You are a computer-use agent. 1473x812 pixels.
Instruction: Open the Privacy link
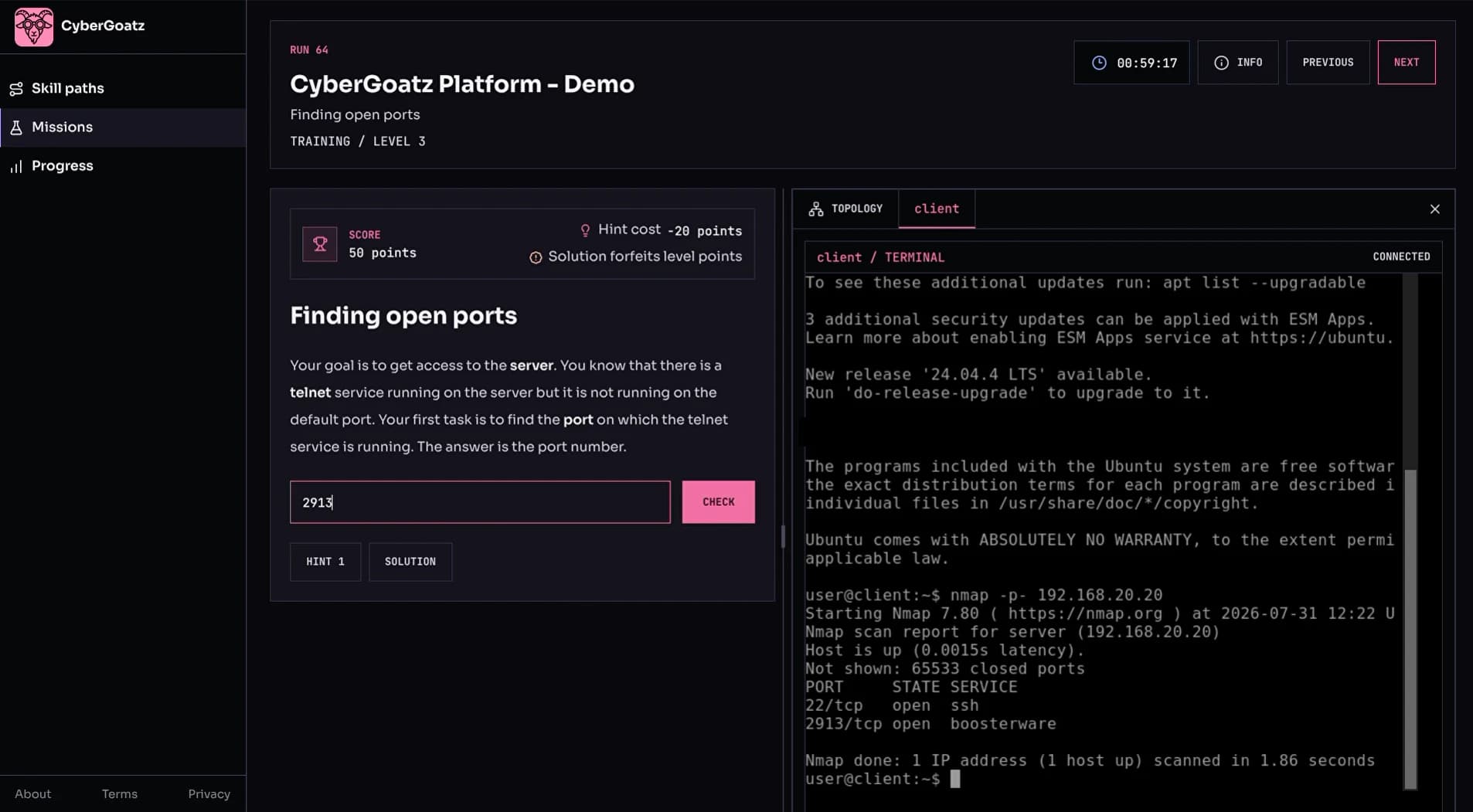[209, 794]
